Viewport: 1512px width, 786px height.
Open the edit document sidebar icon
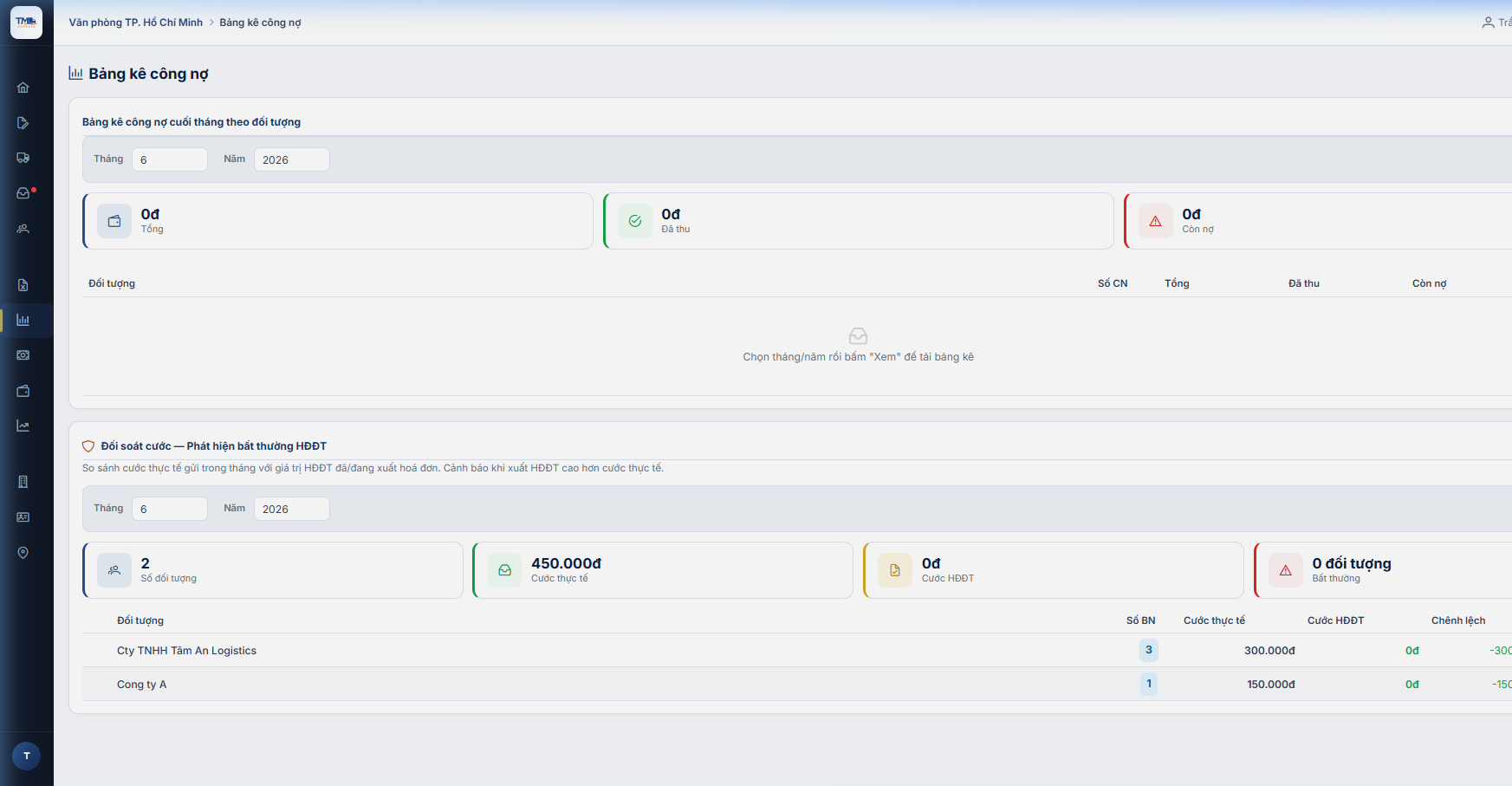coord(23,123)
